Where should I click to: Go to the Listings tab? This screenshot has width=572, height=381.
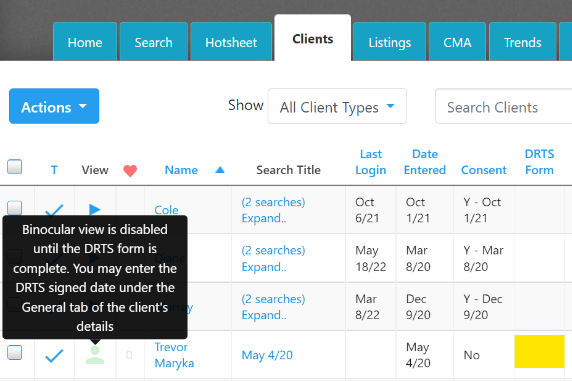click(x=390, y=42)
